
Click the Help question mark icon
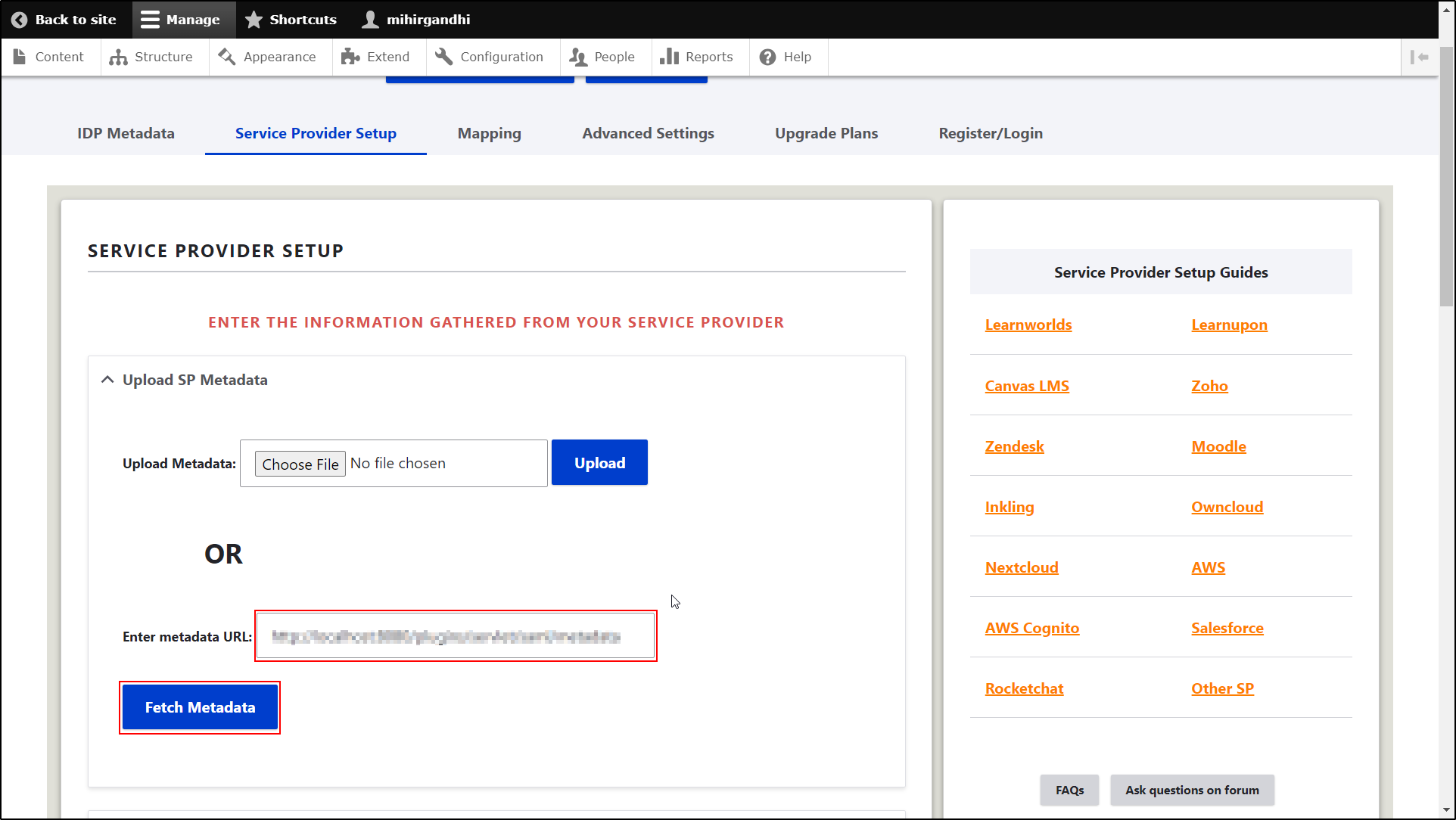(x=767, y=57)
